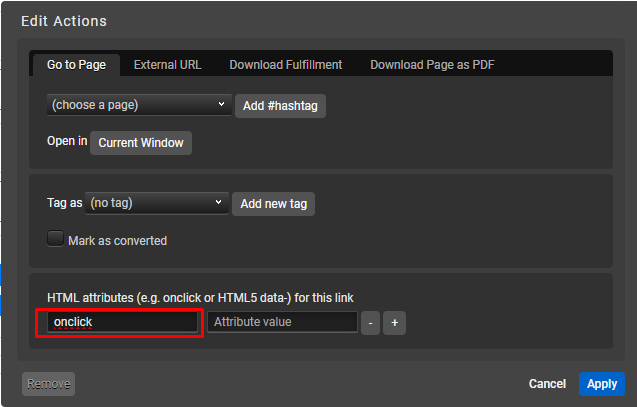Check the Mark as converted checkbox
The height and width of the screenshot is (407, 637).
[55, 239]
